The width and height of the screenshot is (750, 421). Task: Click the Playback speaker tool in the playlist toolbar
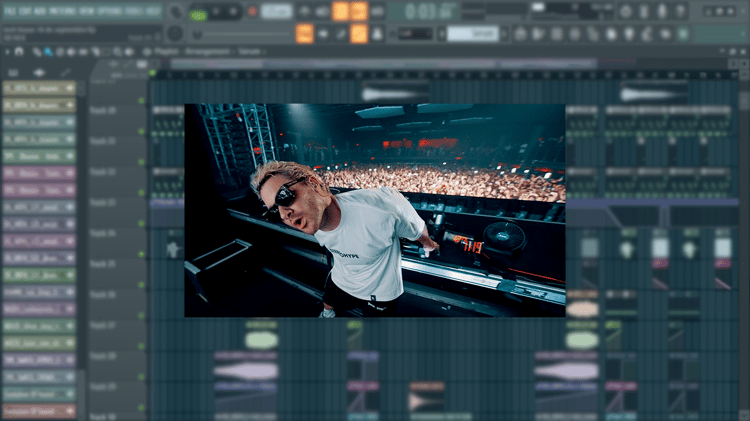(x=129, y=52)
